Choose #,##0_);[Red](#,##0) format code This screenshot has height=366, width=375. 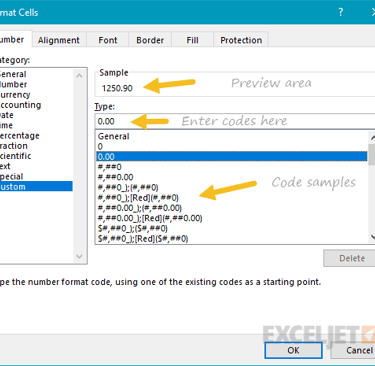tap(232, 198)
